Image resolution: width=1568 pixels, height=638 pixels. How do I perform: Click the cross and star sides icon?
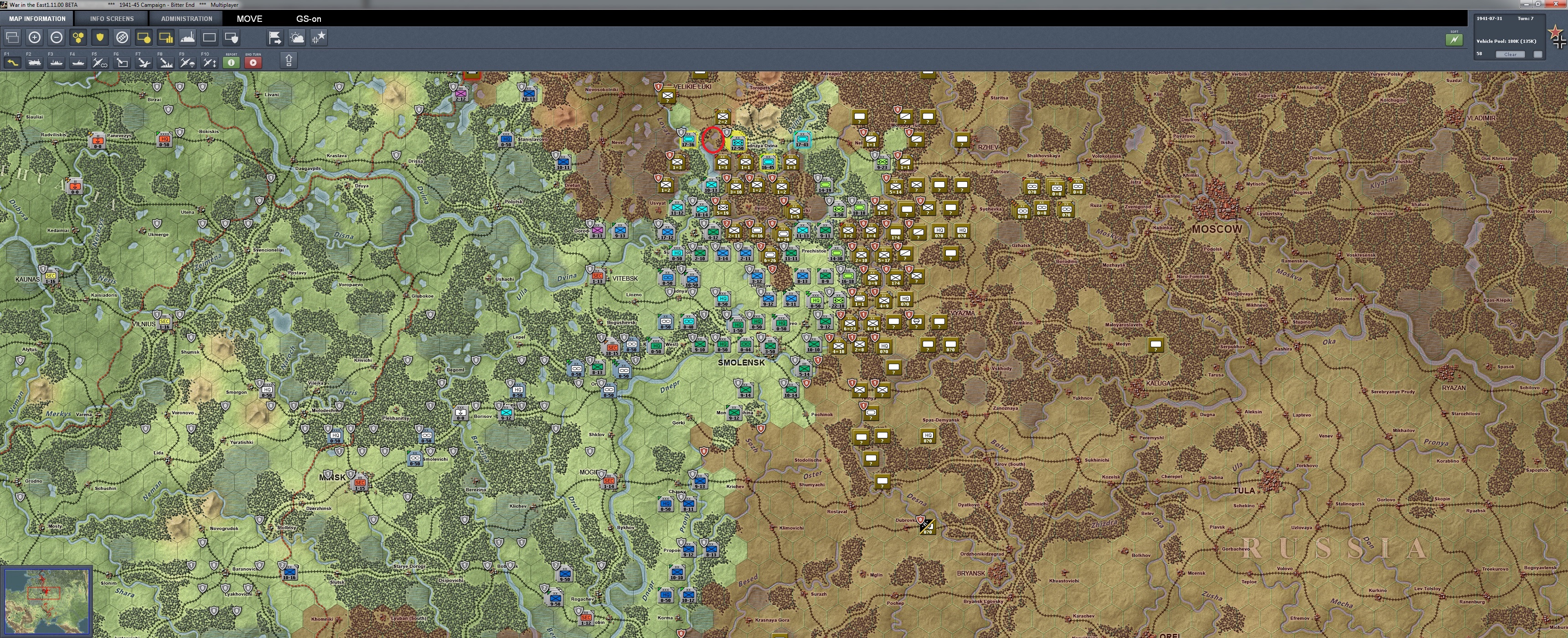click(x=319, y=38)
